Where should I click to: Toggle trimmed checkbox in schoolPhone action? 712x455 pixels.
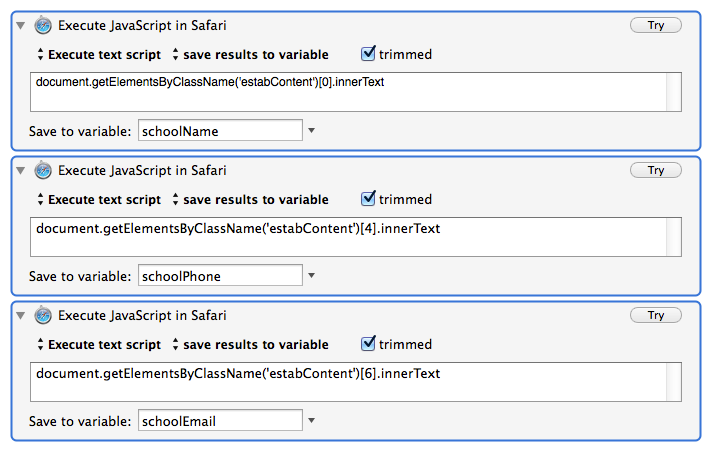(368, 198)
